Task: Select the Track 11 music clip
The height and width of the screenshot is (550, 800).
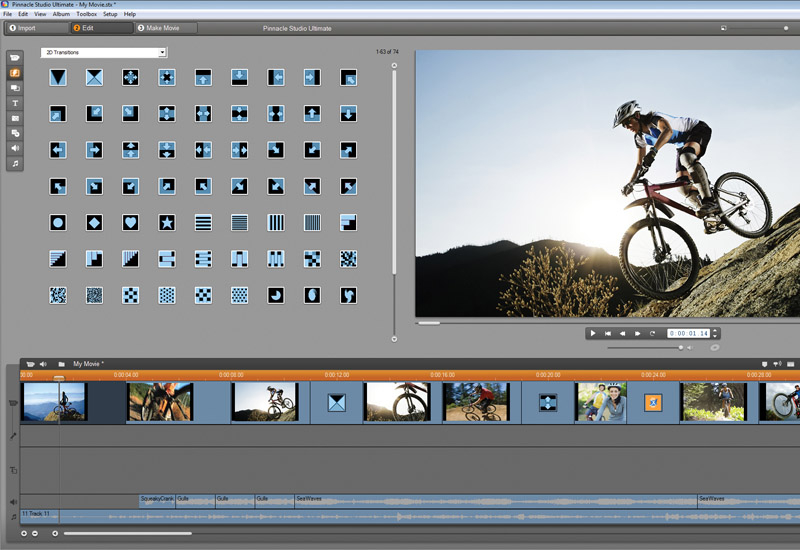Action: 410,516
